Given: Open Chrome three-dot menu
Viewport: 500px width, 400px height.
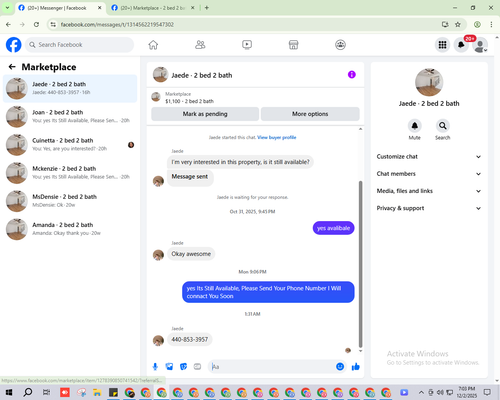Looking at the screenshot, I should pos(491,24).
